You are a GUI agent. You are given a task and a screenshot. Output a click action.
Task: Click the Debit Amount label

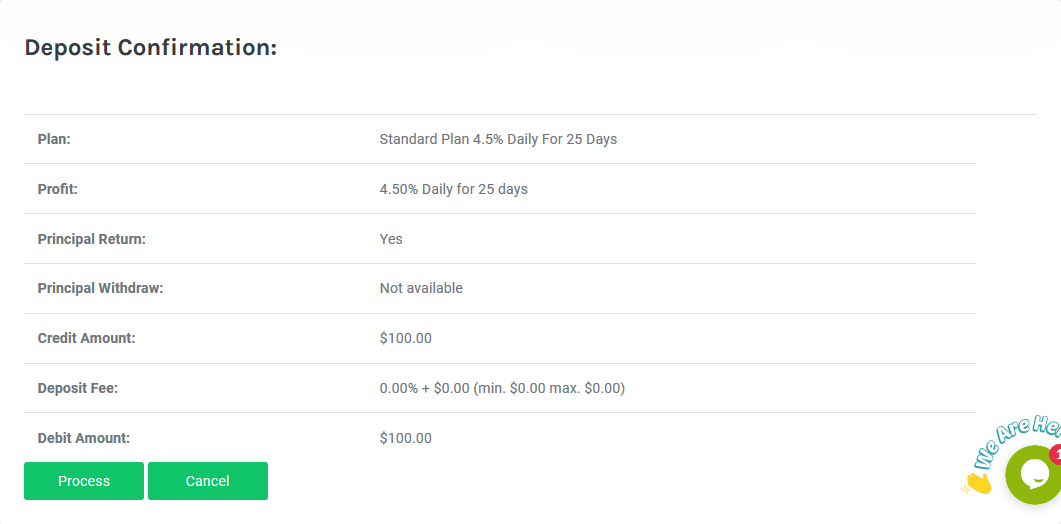tap(83, 438)
